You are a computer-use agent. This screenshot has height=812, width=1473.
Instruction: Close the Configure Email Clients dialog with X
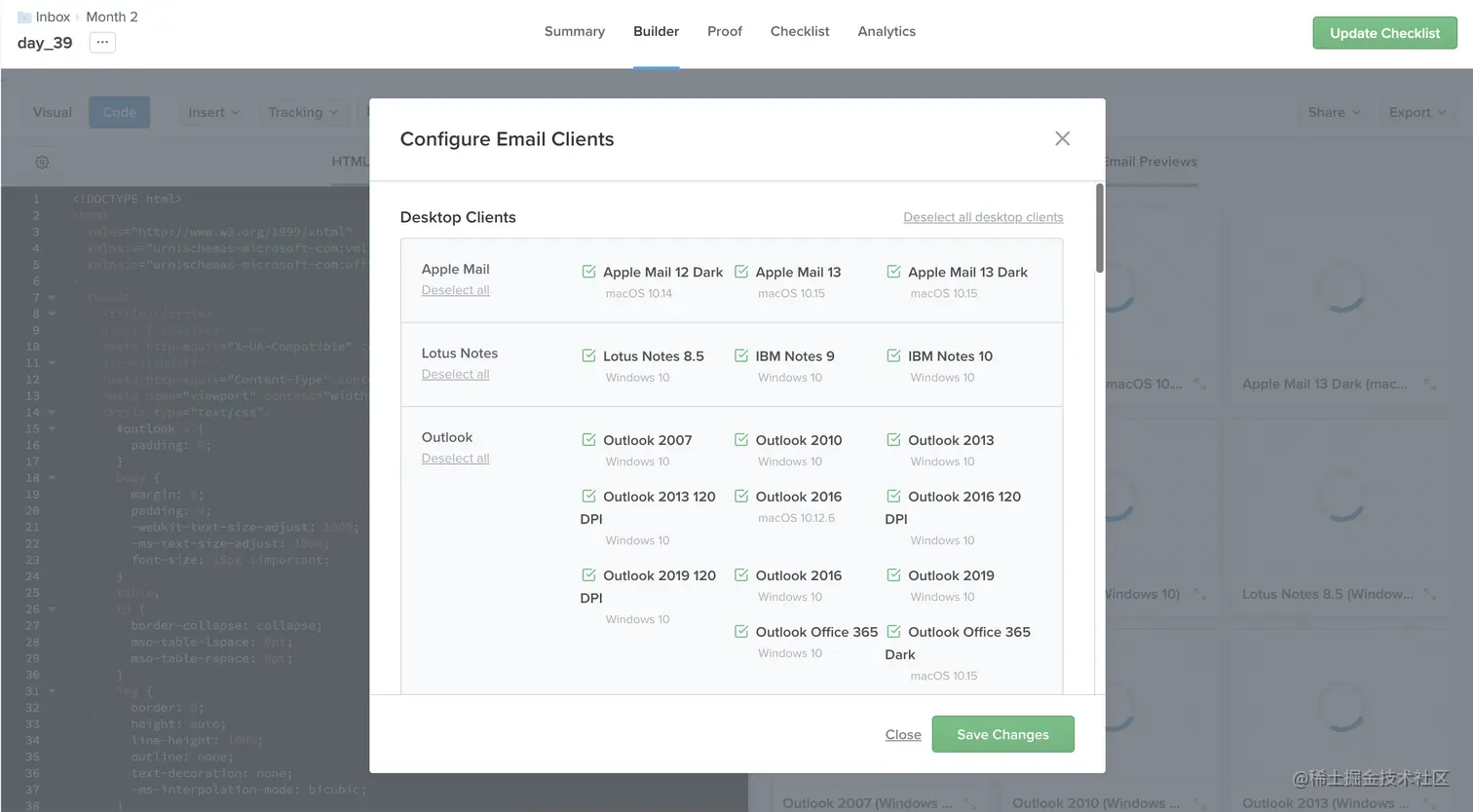[1062, 139]
